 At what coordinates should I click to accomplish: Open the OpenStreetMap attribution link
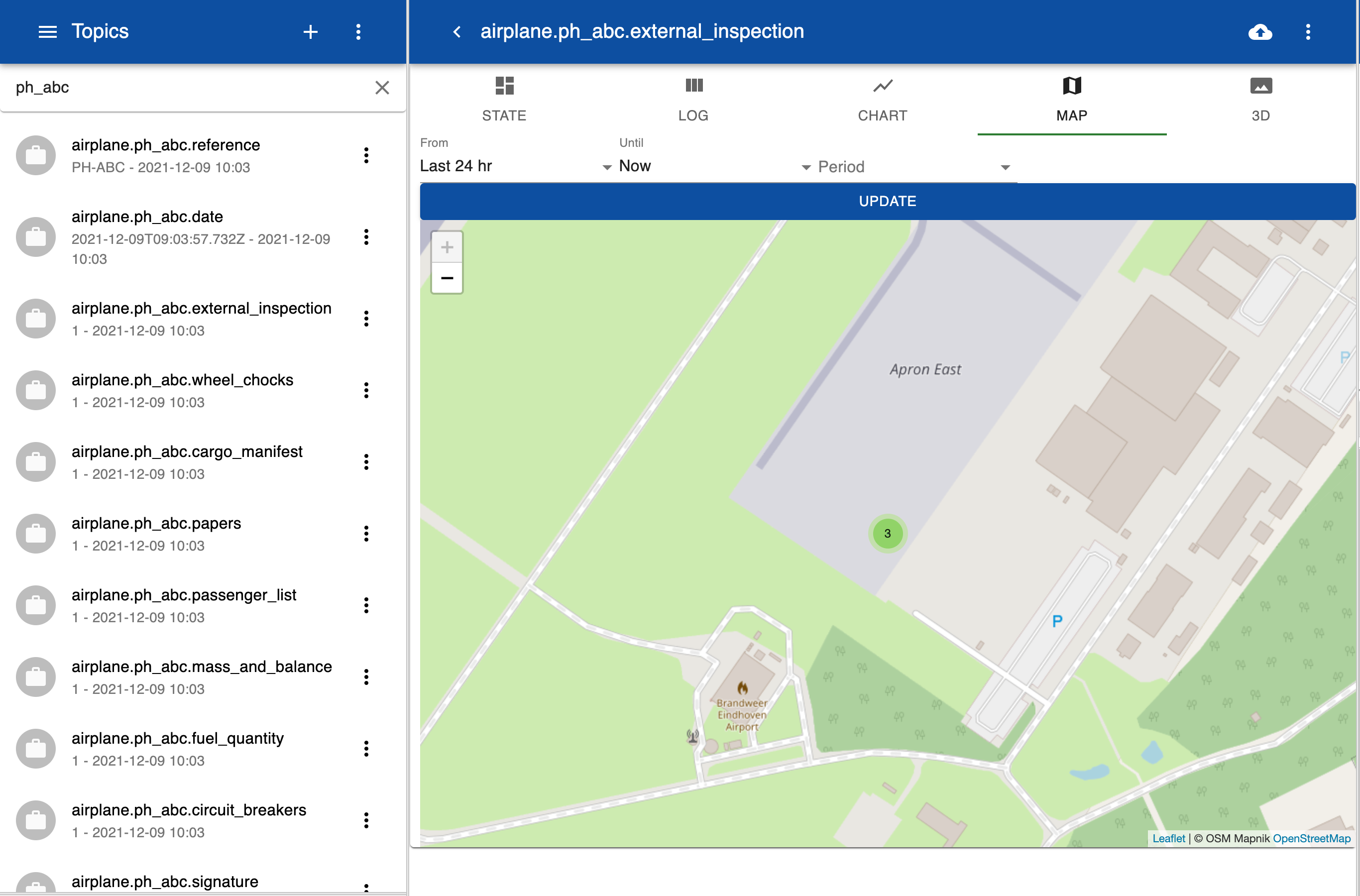click(1311, 838)
